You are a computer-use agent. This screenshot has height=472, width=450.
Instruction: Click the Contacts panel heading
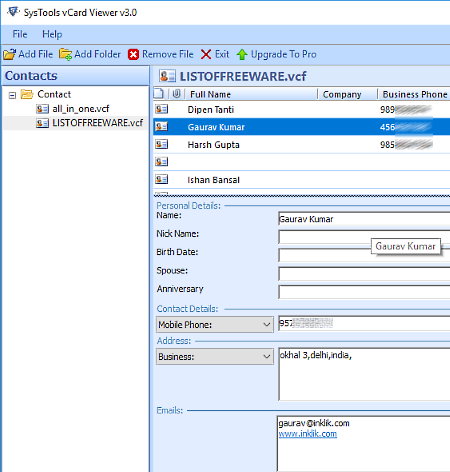[31, 76]
